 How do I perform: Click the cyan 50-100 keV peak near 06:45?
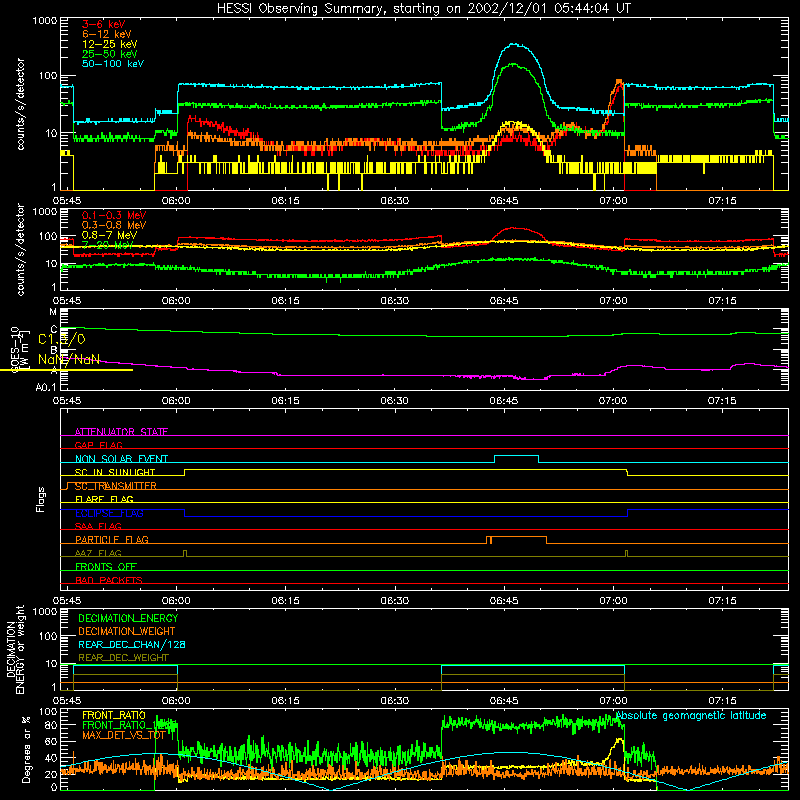click(x=515, y=45)
